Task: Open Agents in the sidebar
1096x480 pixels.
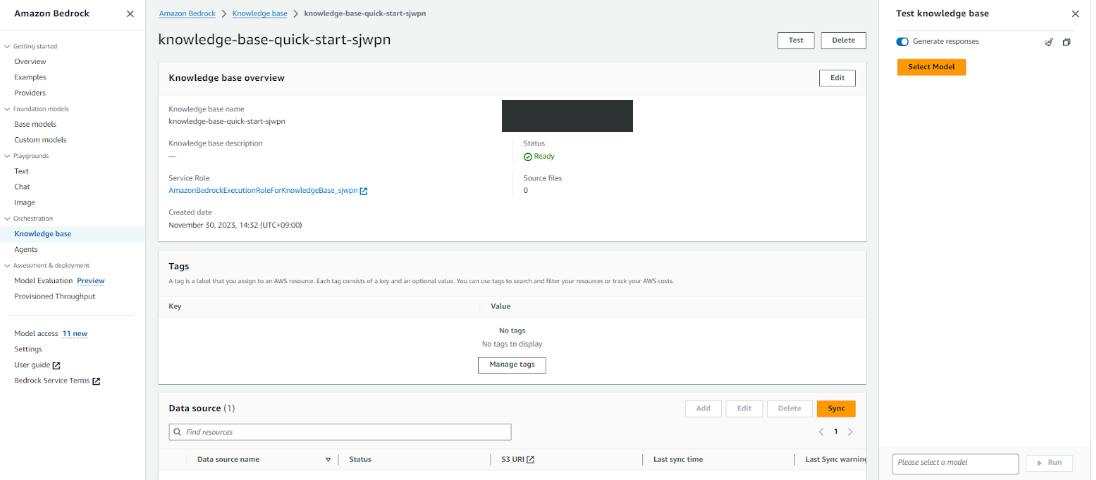Action: [x=25, y=250]
